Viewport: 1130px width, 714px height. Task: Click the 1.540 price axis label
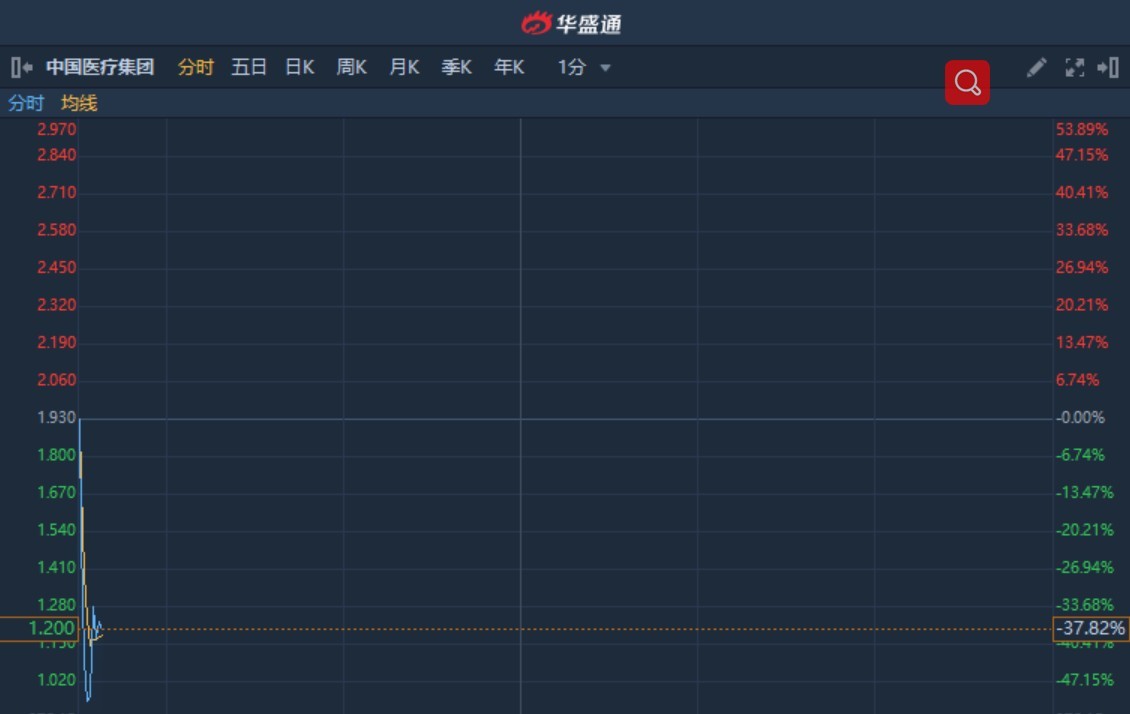coord(56,530)
